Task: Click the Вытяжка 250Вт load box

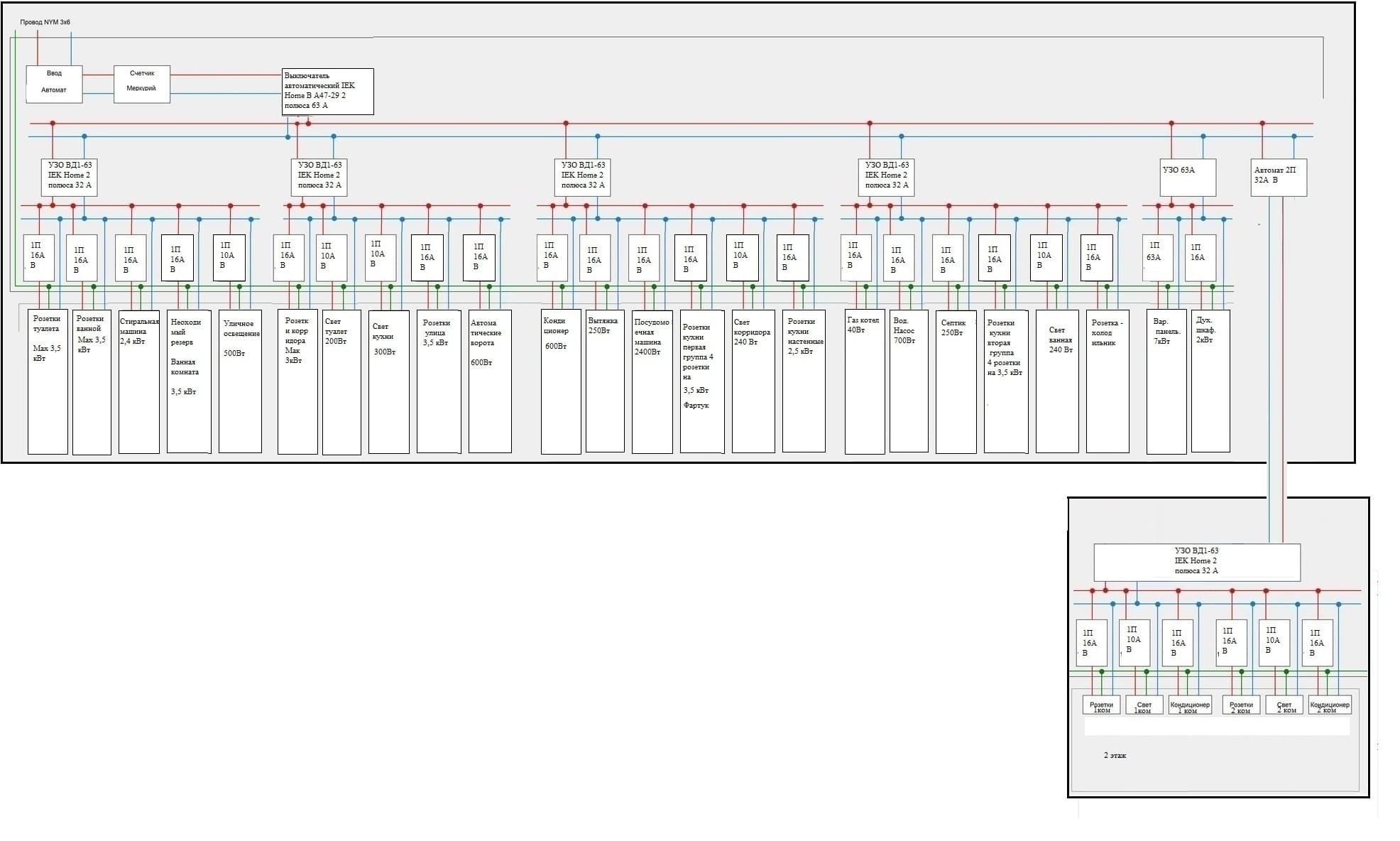Action: point(604,381)
